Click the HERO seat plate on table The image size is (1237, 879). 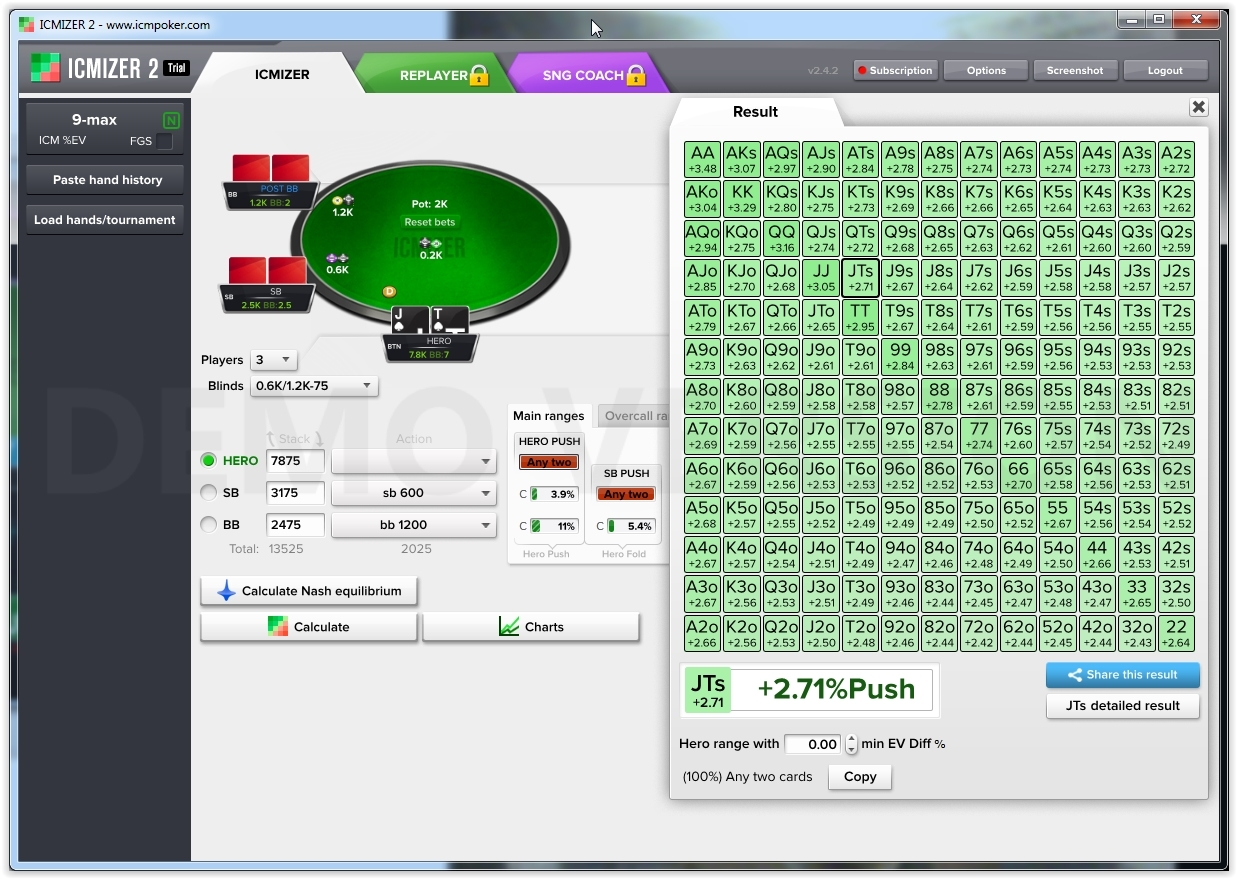(431, 348)
